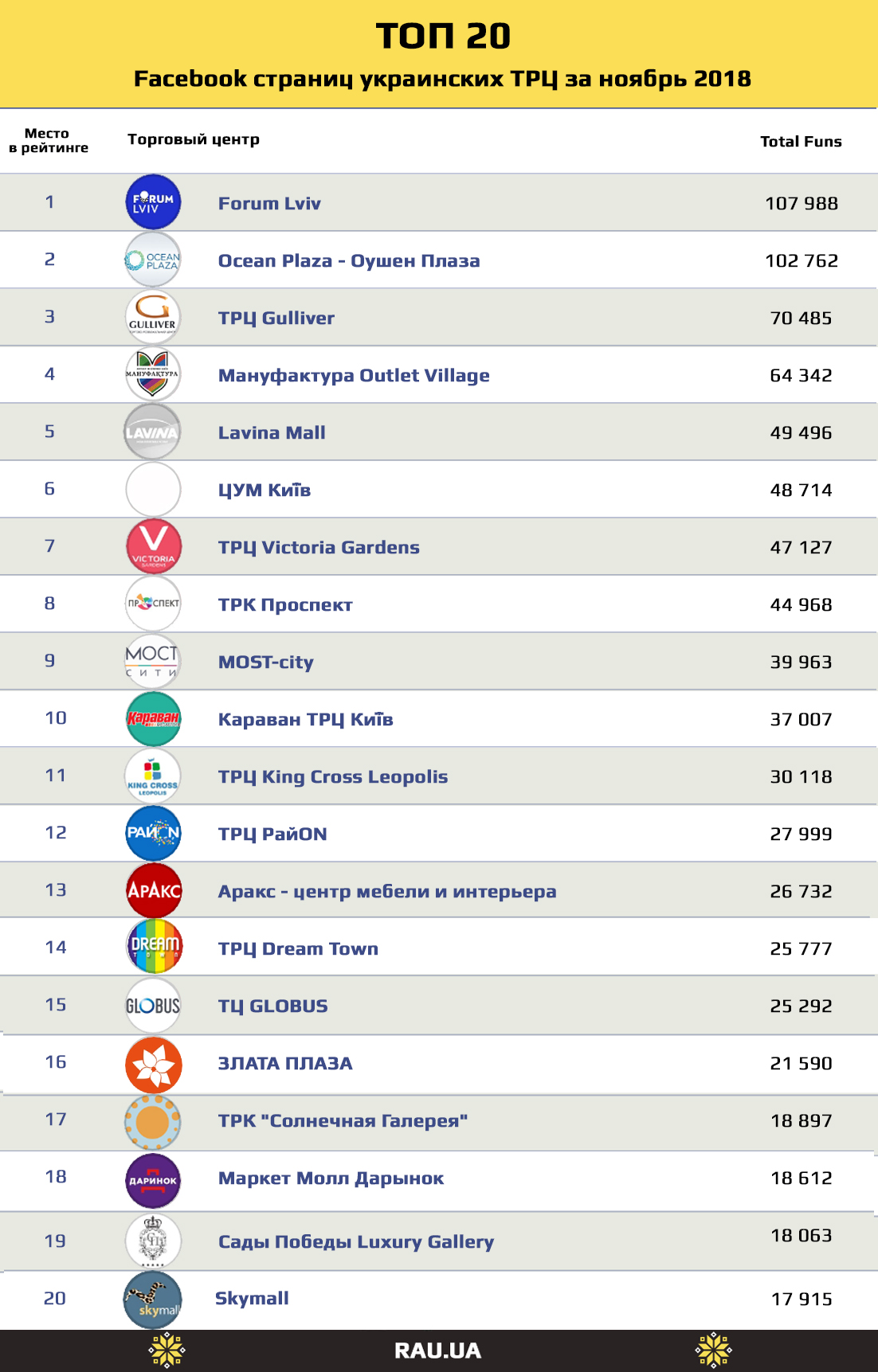Click the ТРЦ РайON name
This screenshot has width=878, height=1372.
tap(272, 834)
